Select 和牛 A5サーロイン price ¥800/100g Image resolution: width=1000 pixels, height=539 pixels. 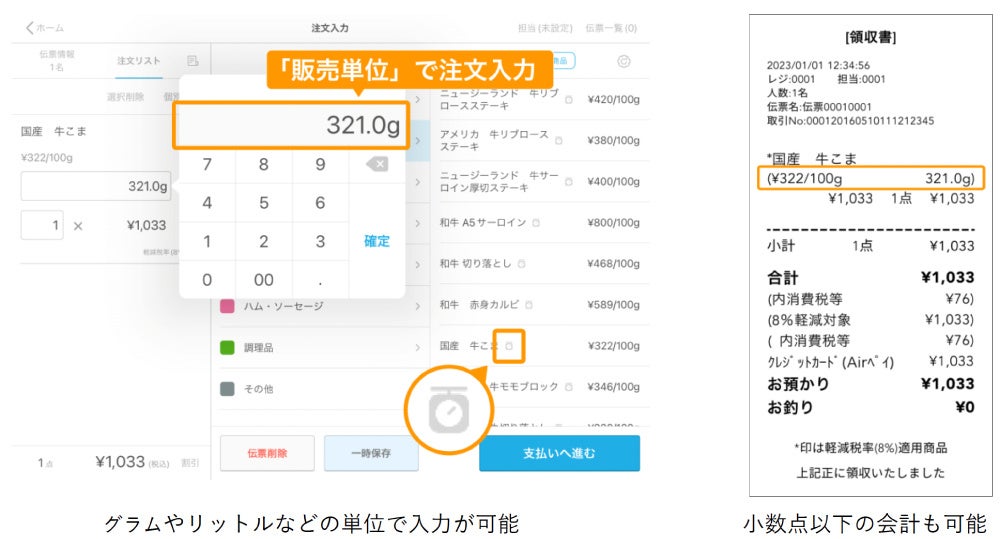tap(613, 223)
